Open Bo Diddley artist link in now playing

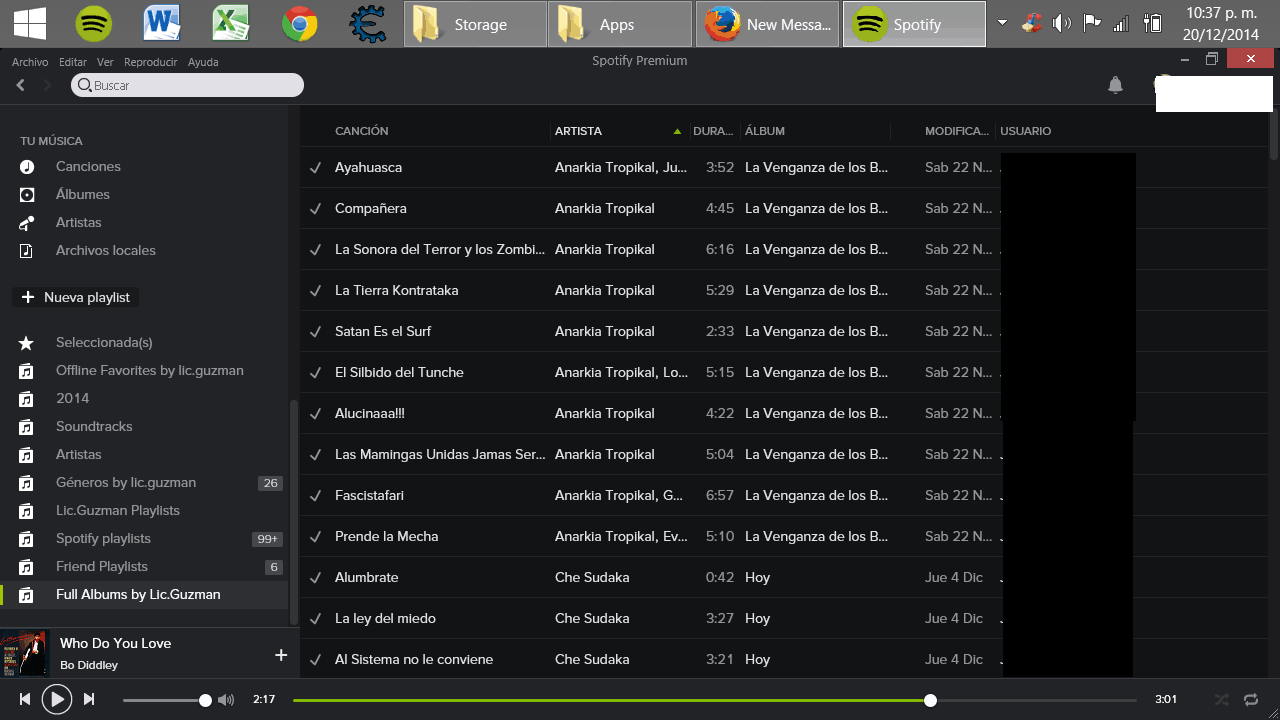pyautogui.click(x=89, y=665)
